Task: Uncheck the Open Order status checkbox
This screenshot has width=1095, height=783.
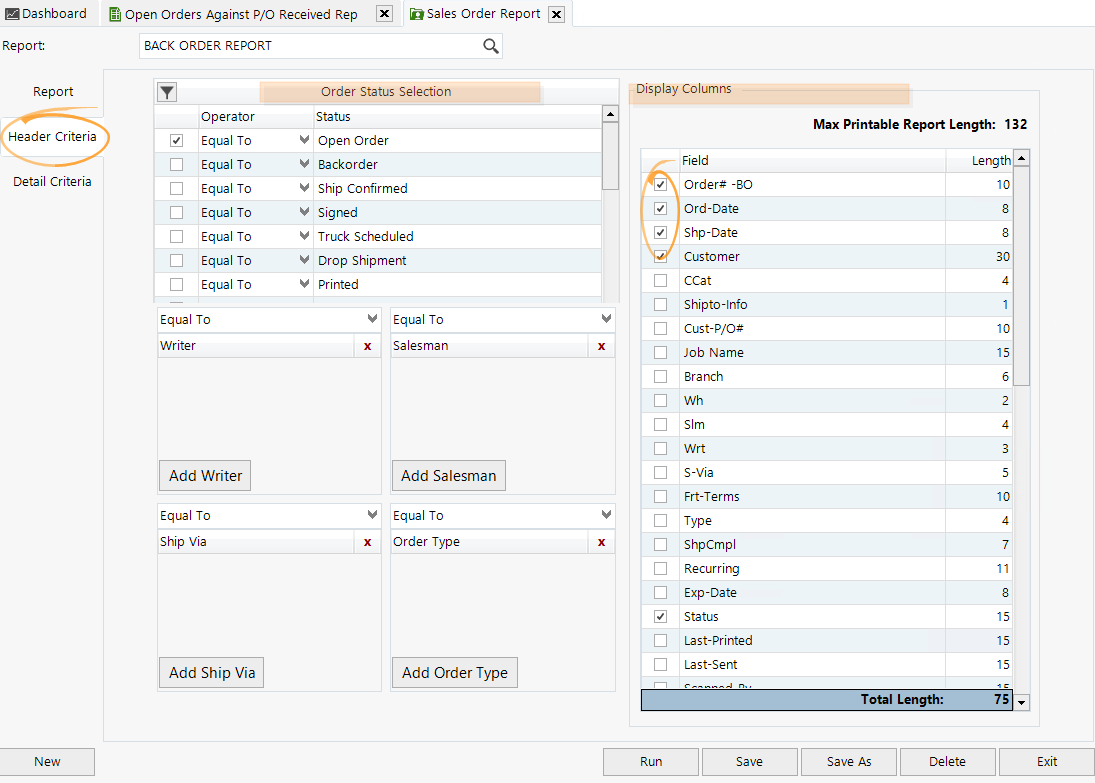Action: 177,141
